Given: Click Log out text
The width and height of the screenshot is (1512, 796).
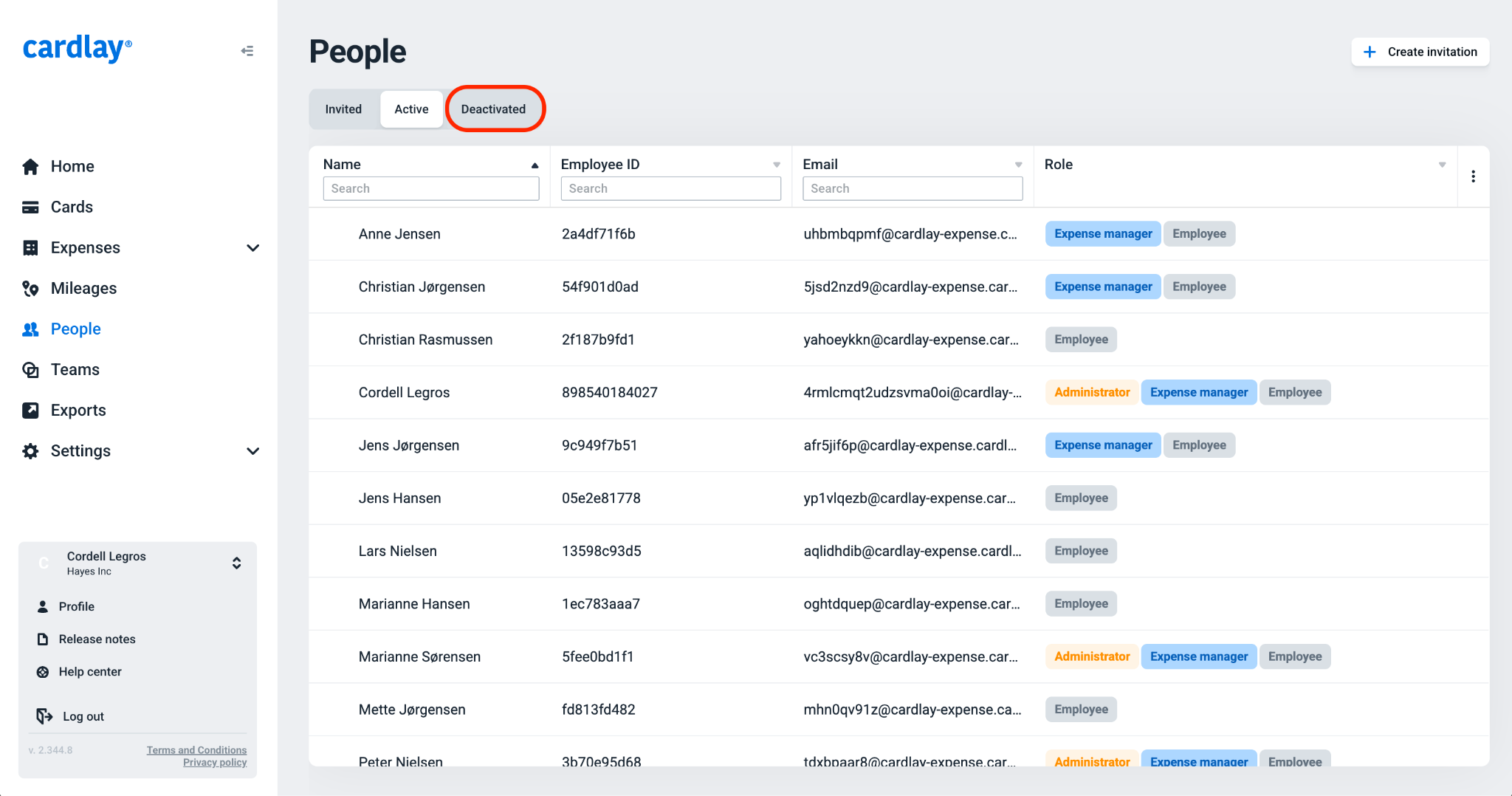Looking at the screenshot, I should click(x=83, y=716).
